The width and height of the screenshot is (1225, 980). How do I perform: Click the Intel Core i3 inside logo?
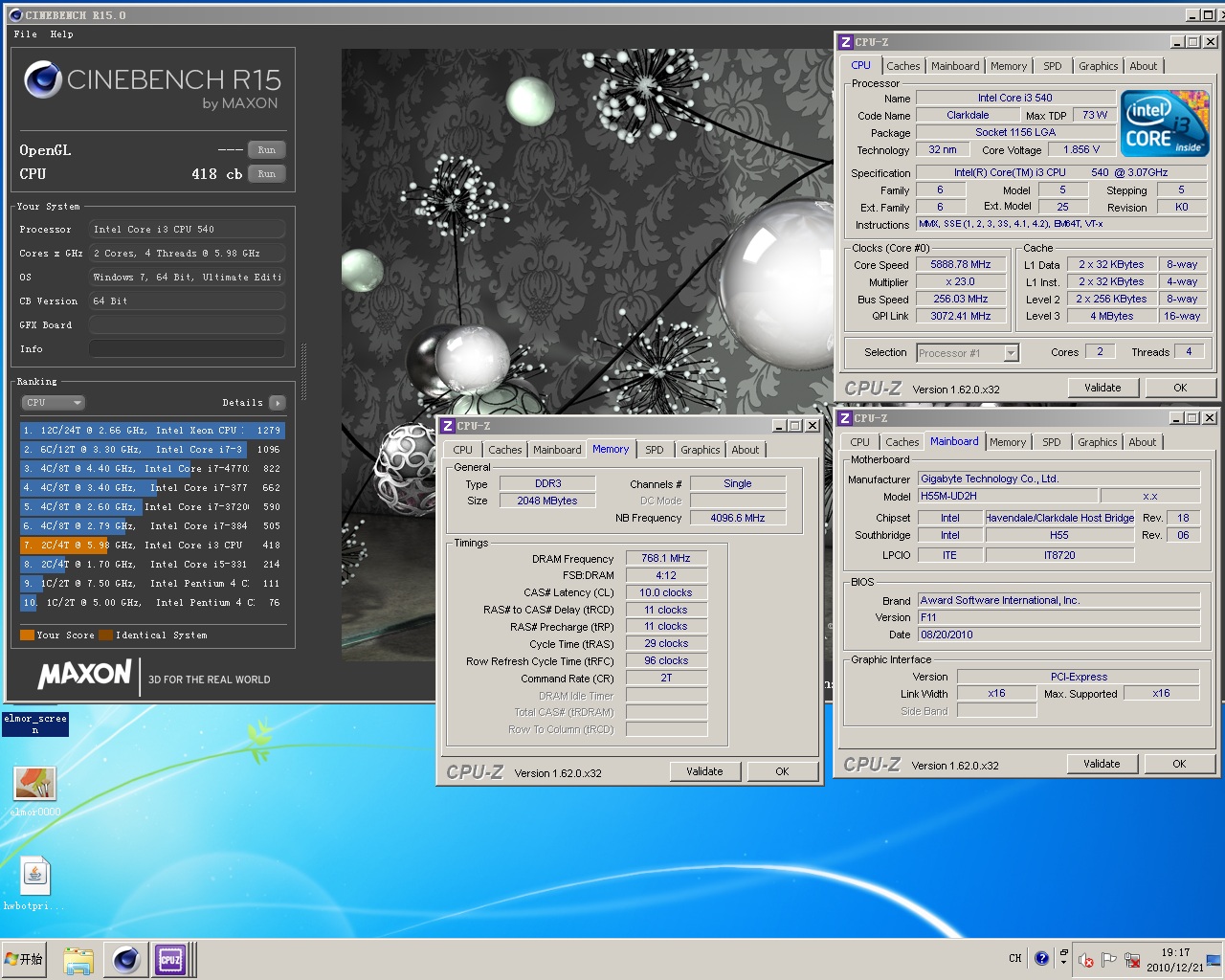(1165, 123)
